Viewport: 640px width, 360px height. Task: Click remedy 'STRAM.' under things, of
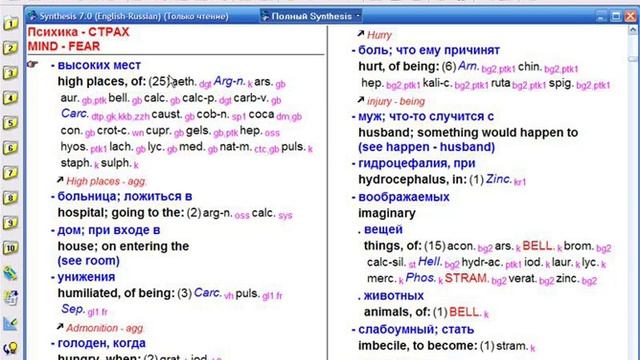[467, 278]
